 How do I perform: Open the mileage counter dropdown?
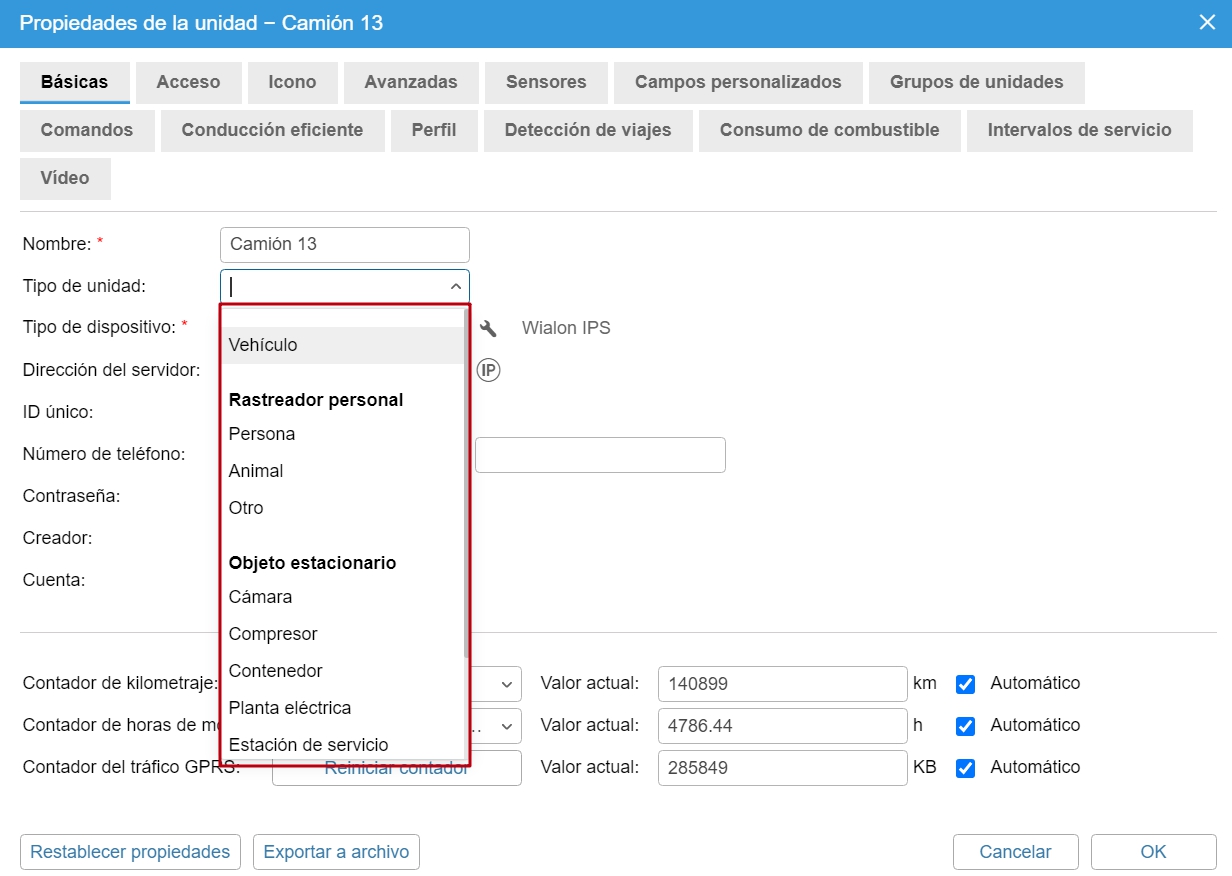(x=503, y=684)
